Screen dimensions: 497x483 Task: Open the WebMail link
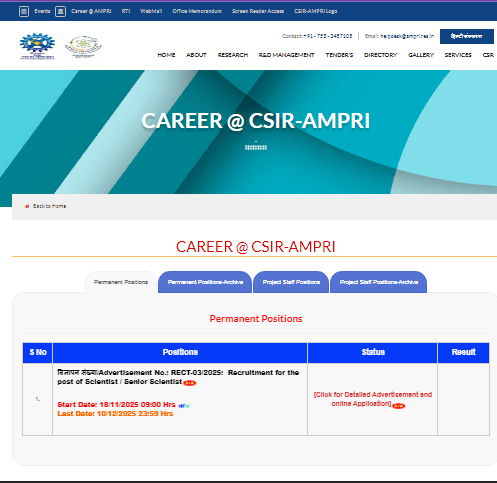coord(151,11)
